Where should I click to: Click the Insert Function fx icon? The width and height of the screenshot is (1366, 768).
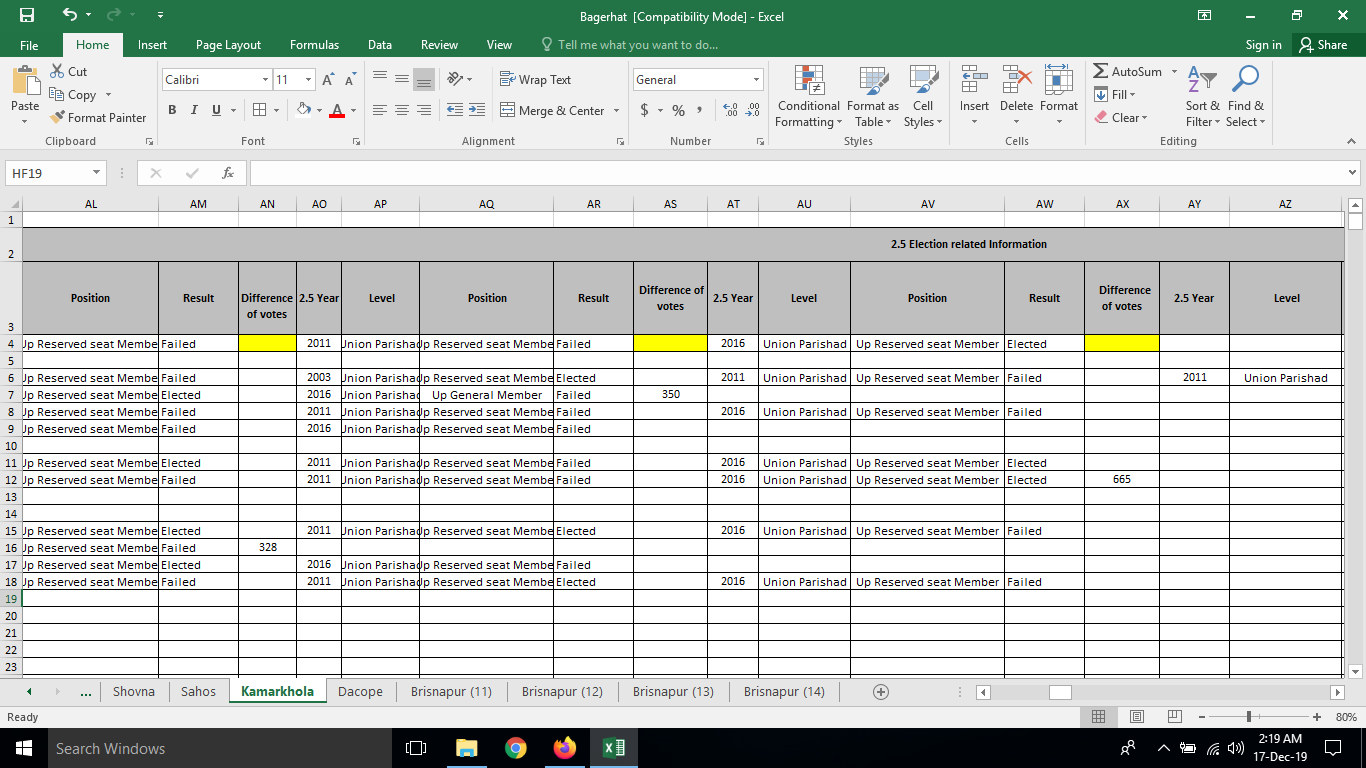(x=228, y=173)
